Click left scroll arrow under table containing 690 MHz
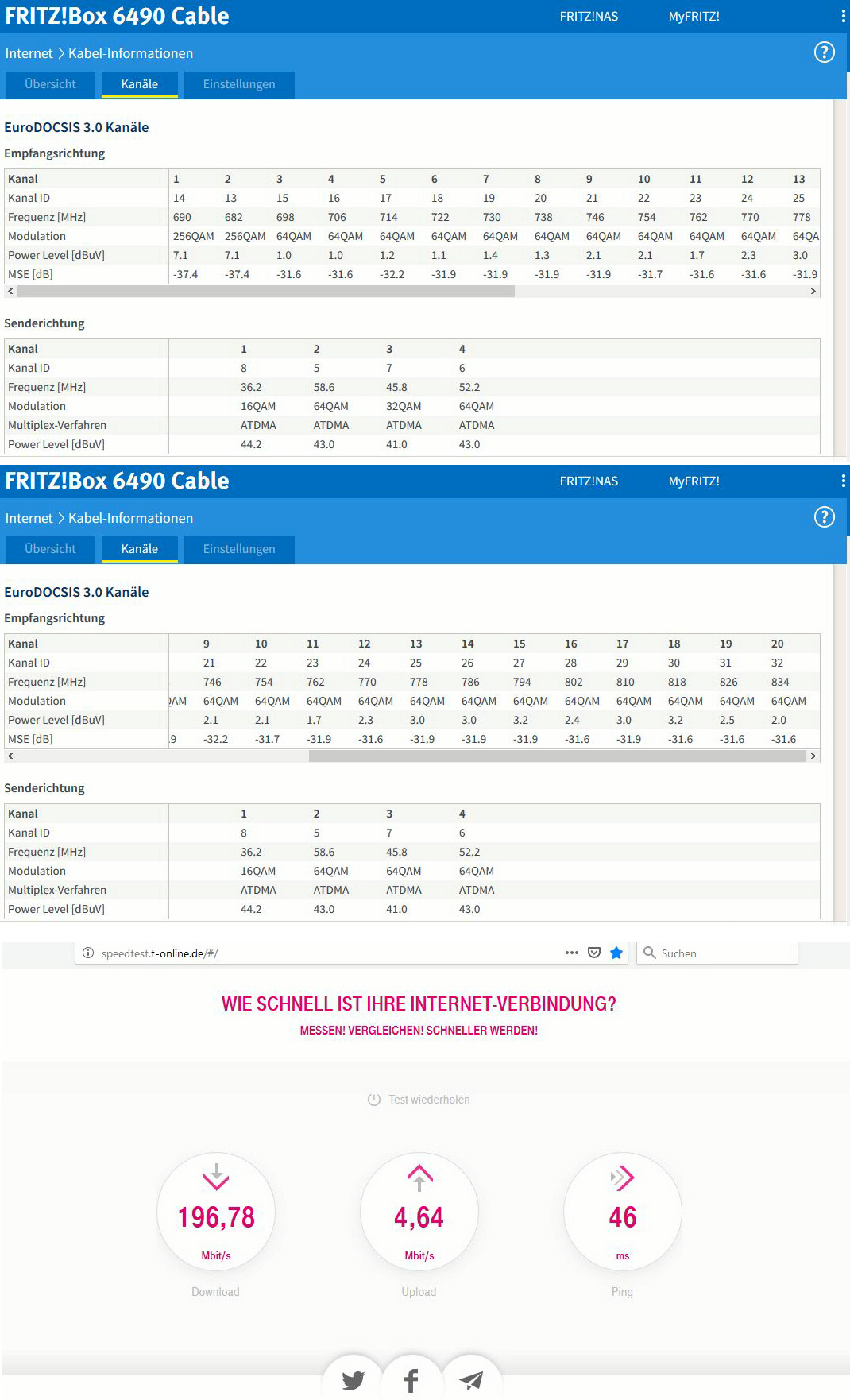Screen dimensions: 850x1400 [10, 292]
